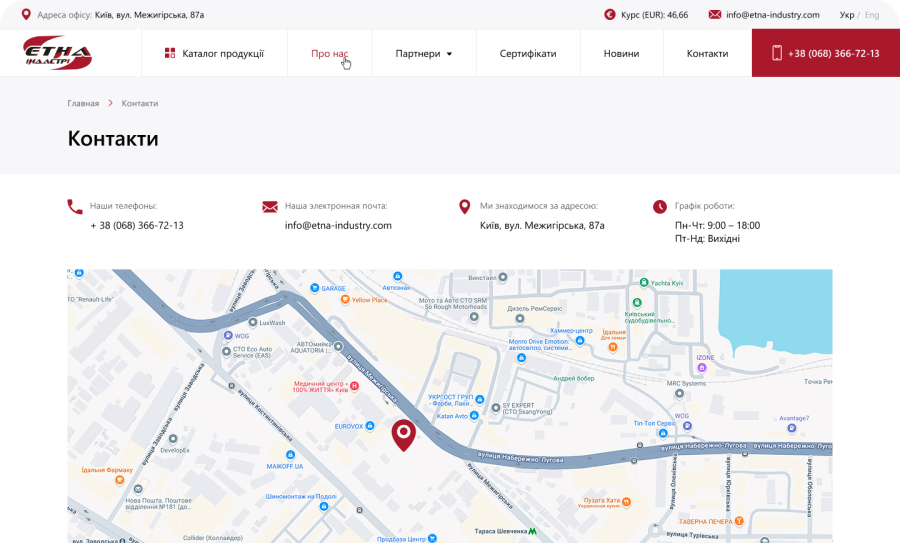This screenshot has width=900, height=543.
Task: Click the red phone handset icon by Наши телефоны
Action: [75, 207]
